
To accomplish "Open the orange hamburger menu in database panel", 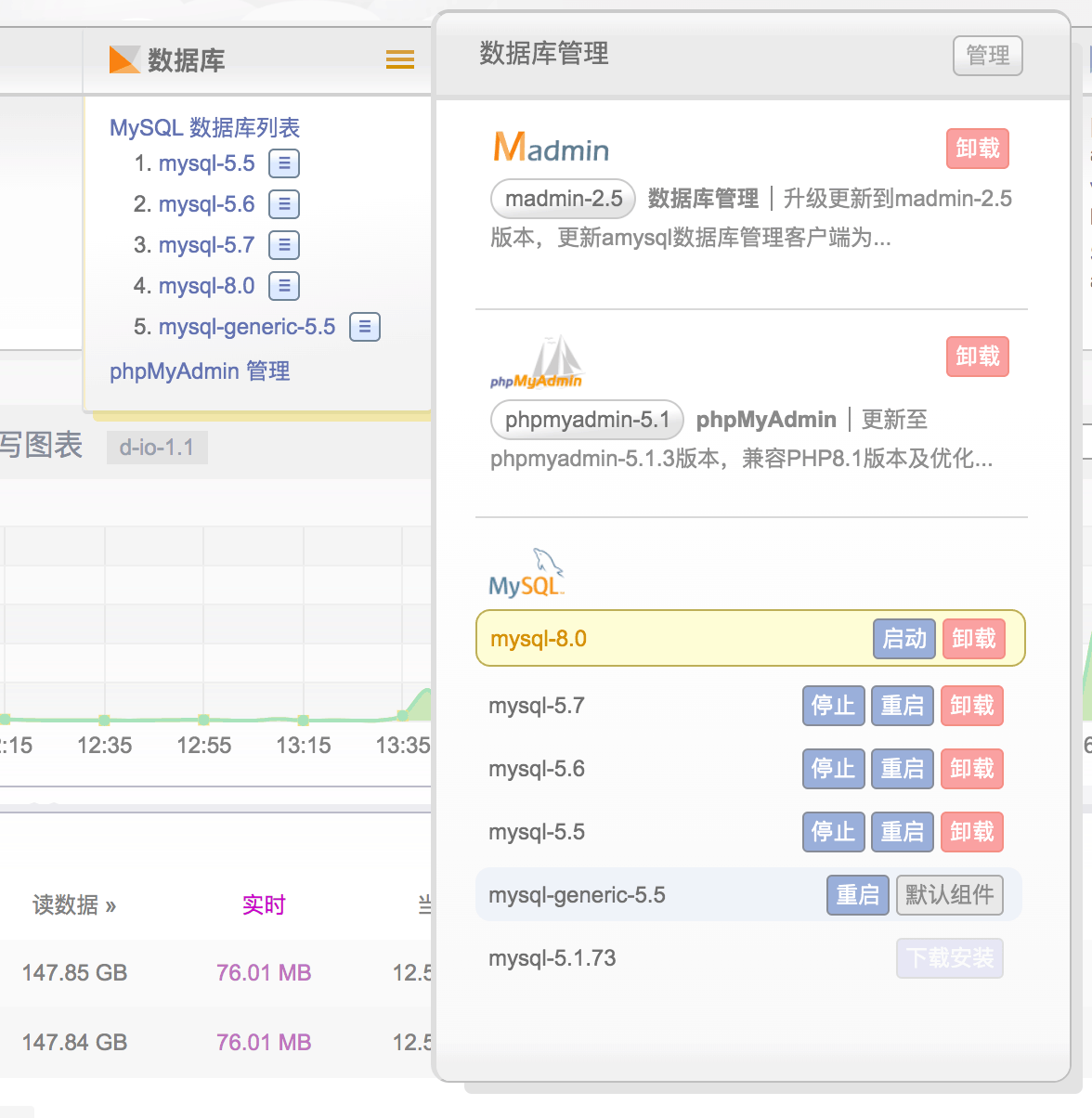I will click(x=400, y=60).
